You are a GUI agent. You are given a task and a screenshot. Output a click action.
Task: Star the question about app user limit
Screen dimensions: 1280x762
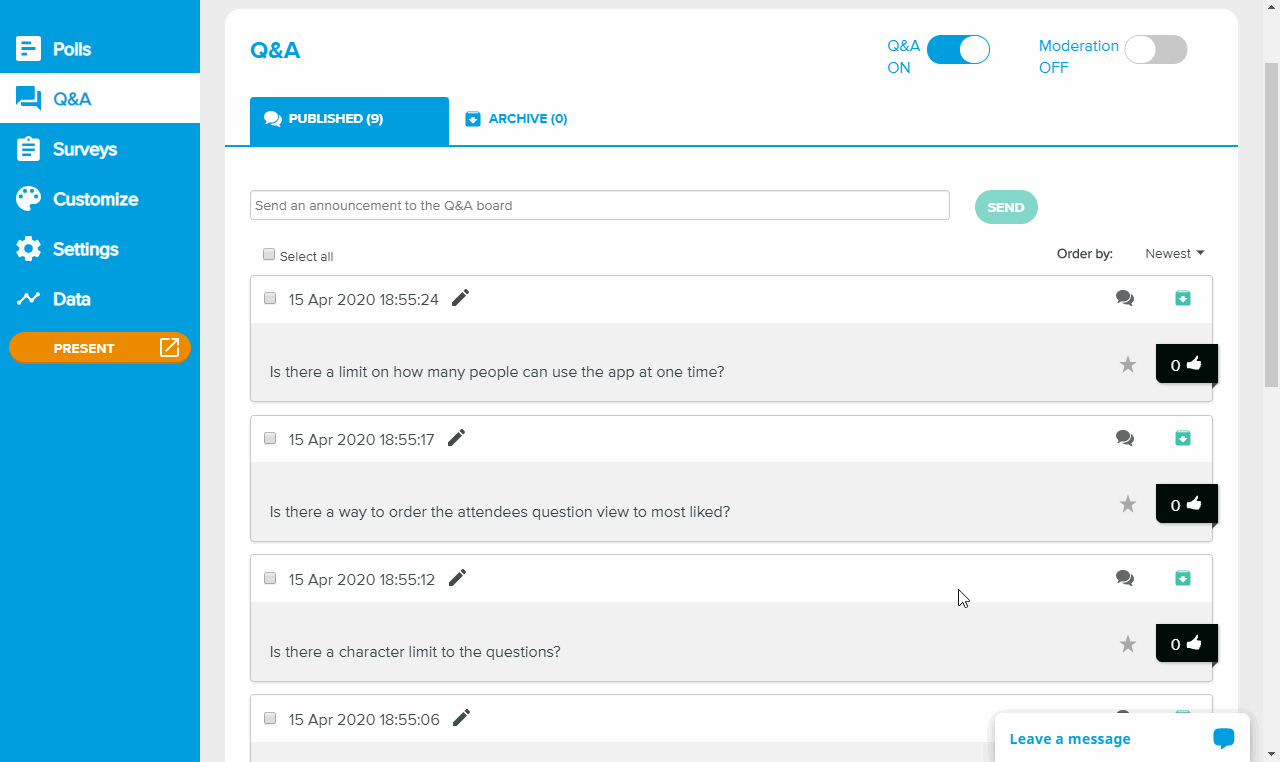1128,364
